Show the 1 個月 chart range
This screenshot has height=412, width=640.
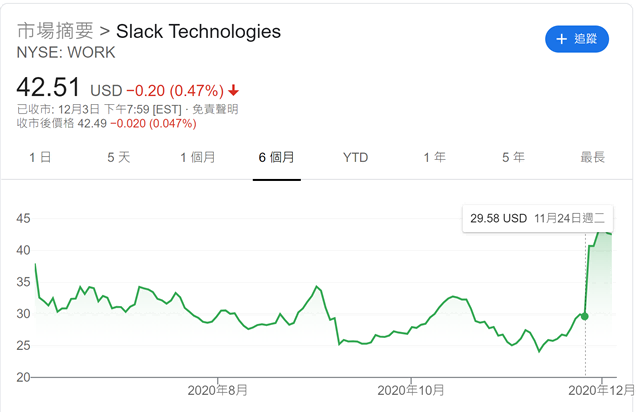coord(198,157)
